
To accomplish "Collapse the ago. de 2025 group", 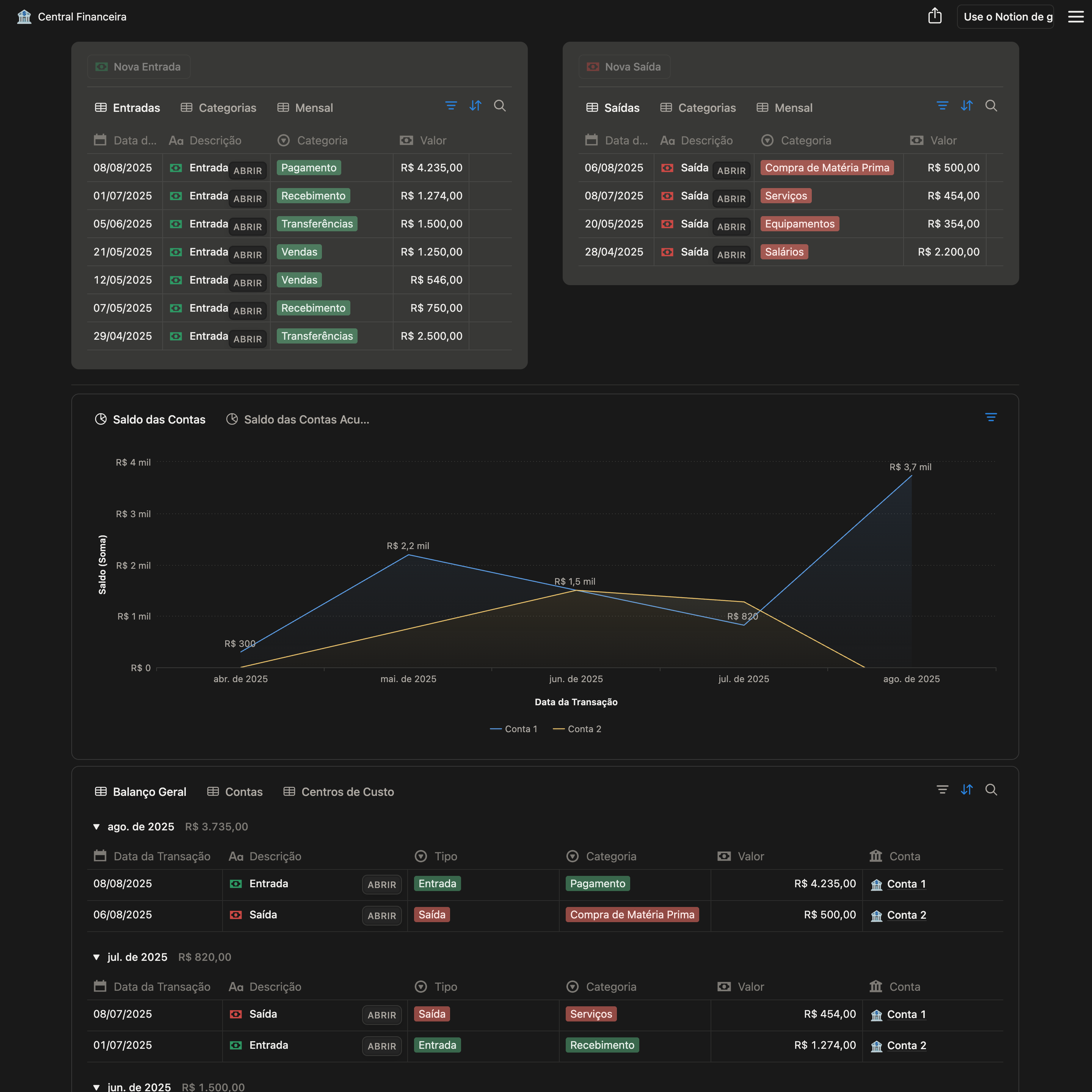I will click(96, 827).
